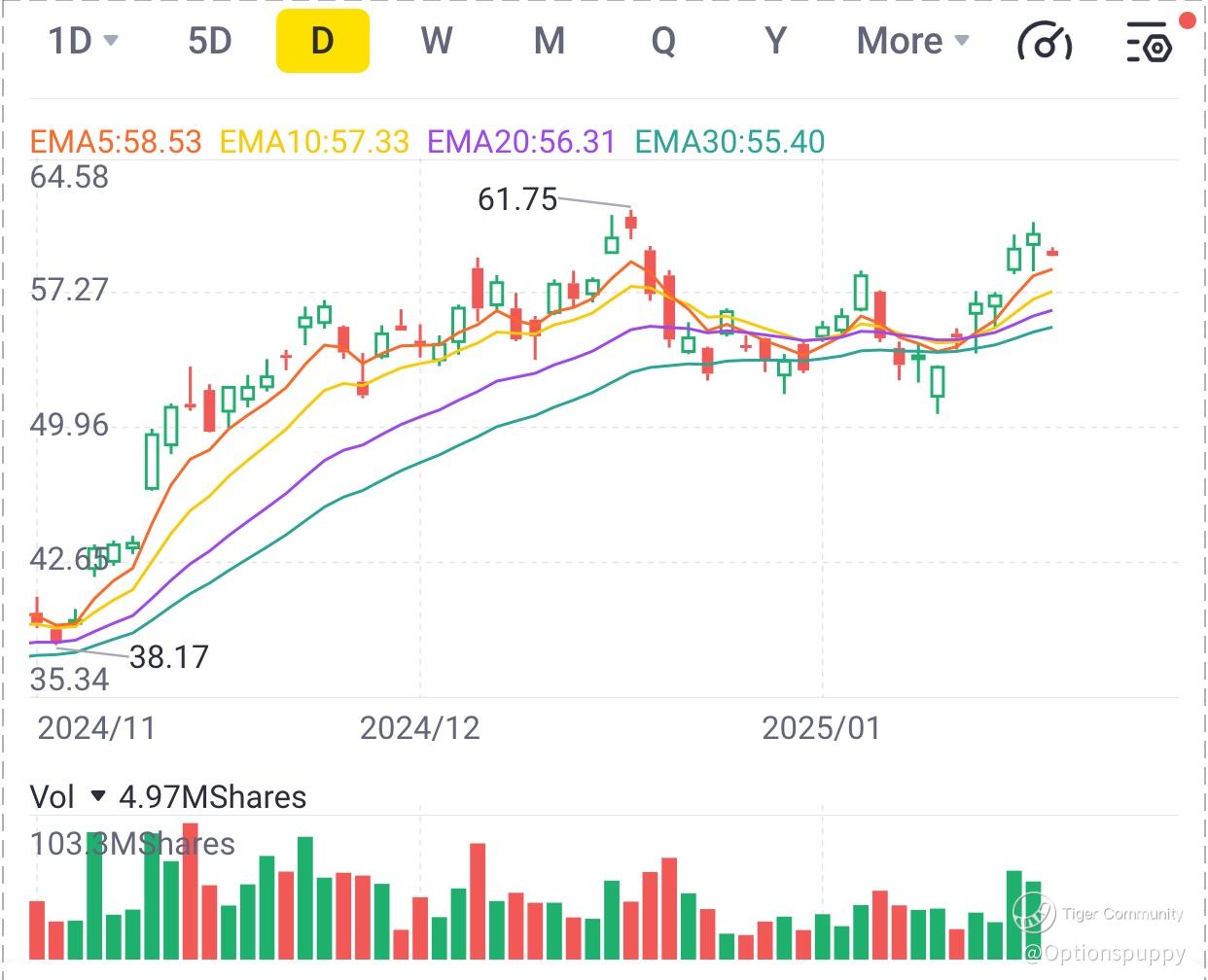Switch to quarterly Q chart
Viewport: 1208px width, 980px height.
(662, 41)
